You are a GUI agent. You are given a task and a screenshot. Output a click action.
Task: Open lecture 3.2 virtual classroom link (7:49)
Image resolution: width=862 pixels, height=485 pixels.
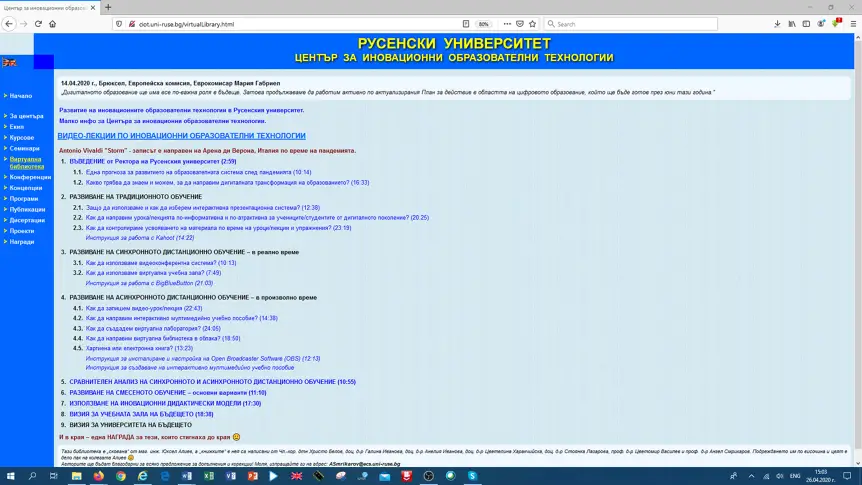tap(153, 273)
